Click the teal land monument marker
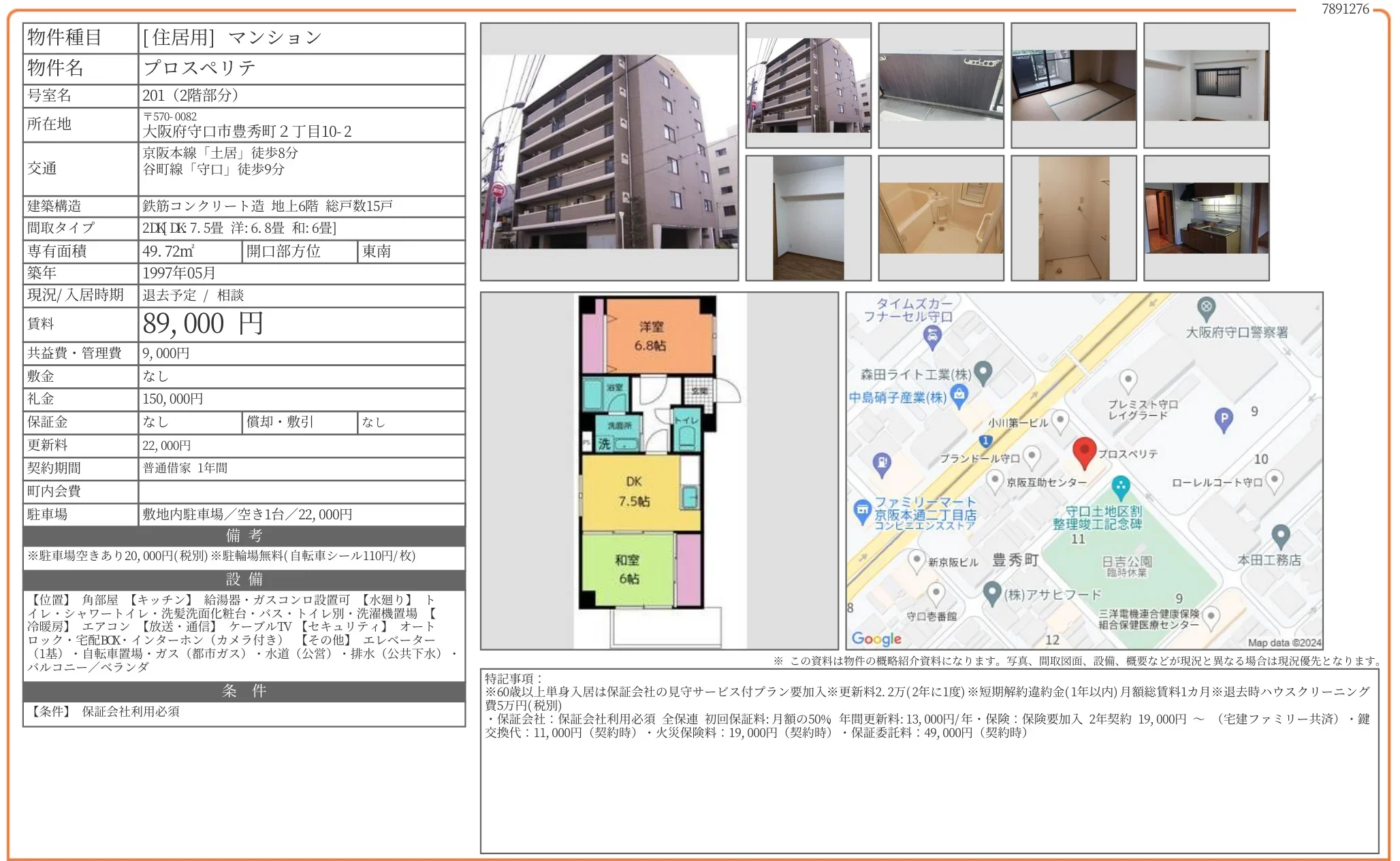Viewport: 1400px width, 861px height. (x=1120, y=486)
